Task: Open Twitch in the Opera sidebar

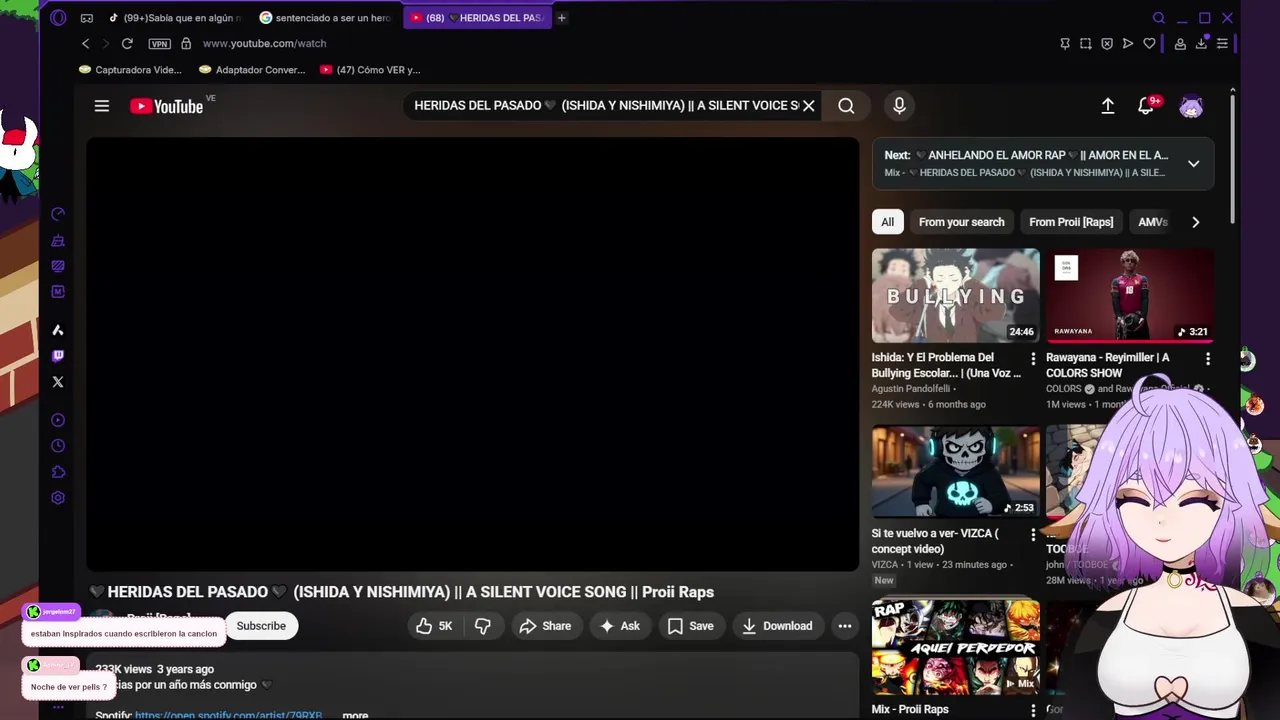Action: click(58, 356)
